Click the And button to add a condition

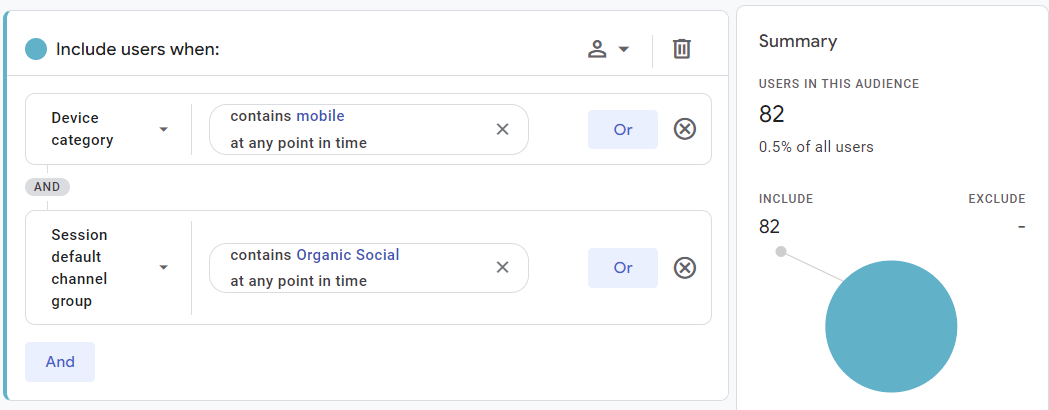(60, 362)
